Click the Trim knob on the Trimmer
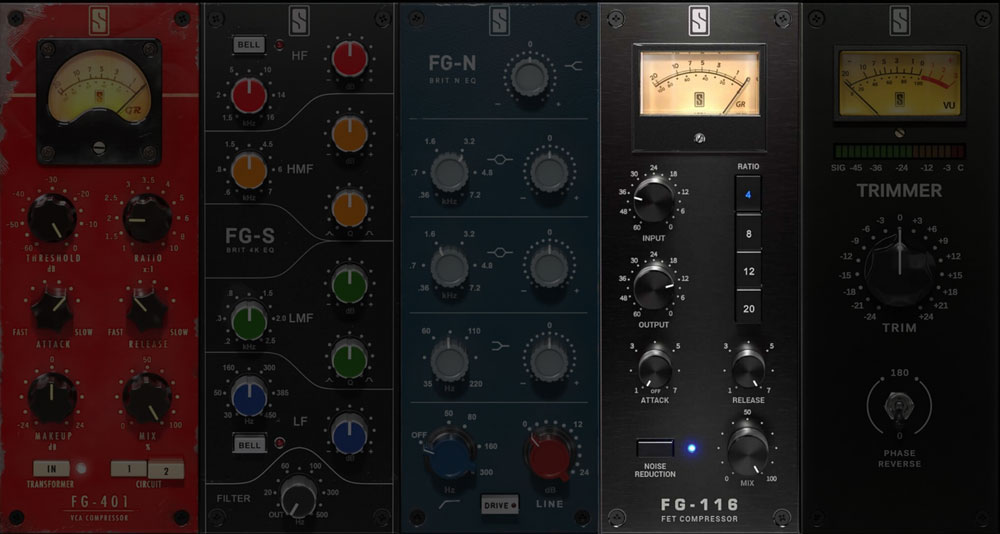The height and width of the screenshot is (534, 1000). click(x=900, y=267)
